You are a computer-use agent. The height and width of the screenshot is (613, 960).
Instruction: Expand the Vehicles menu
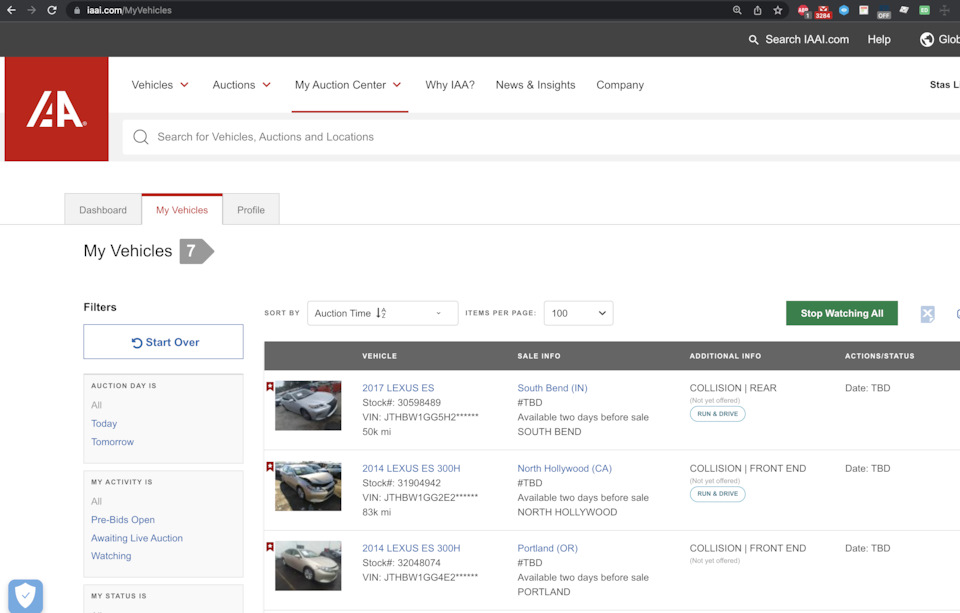160,85
